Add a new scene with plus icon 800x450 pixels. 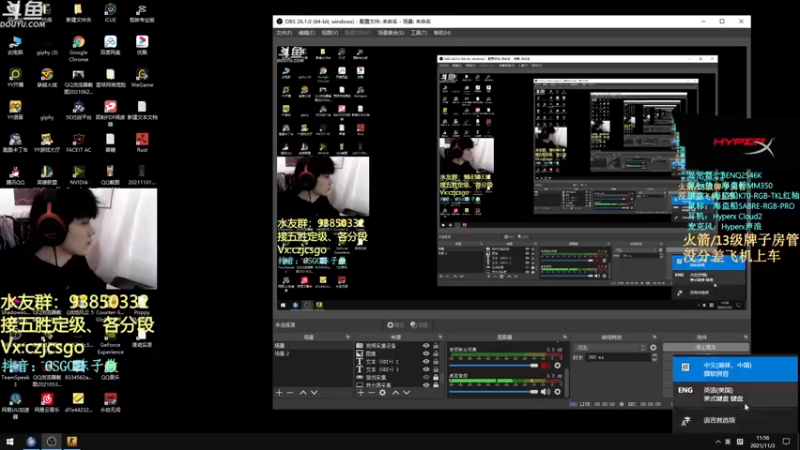point(279,392)
